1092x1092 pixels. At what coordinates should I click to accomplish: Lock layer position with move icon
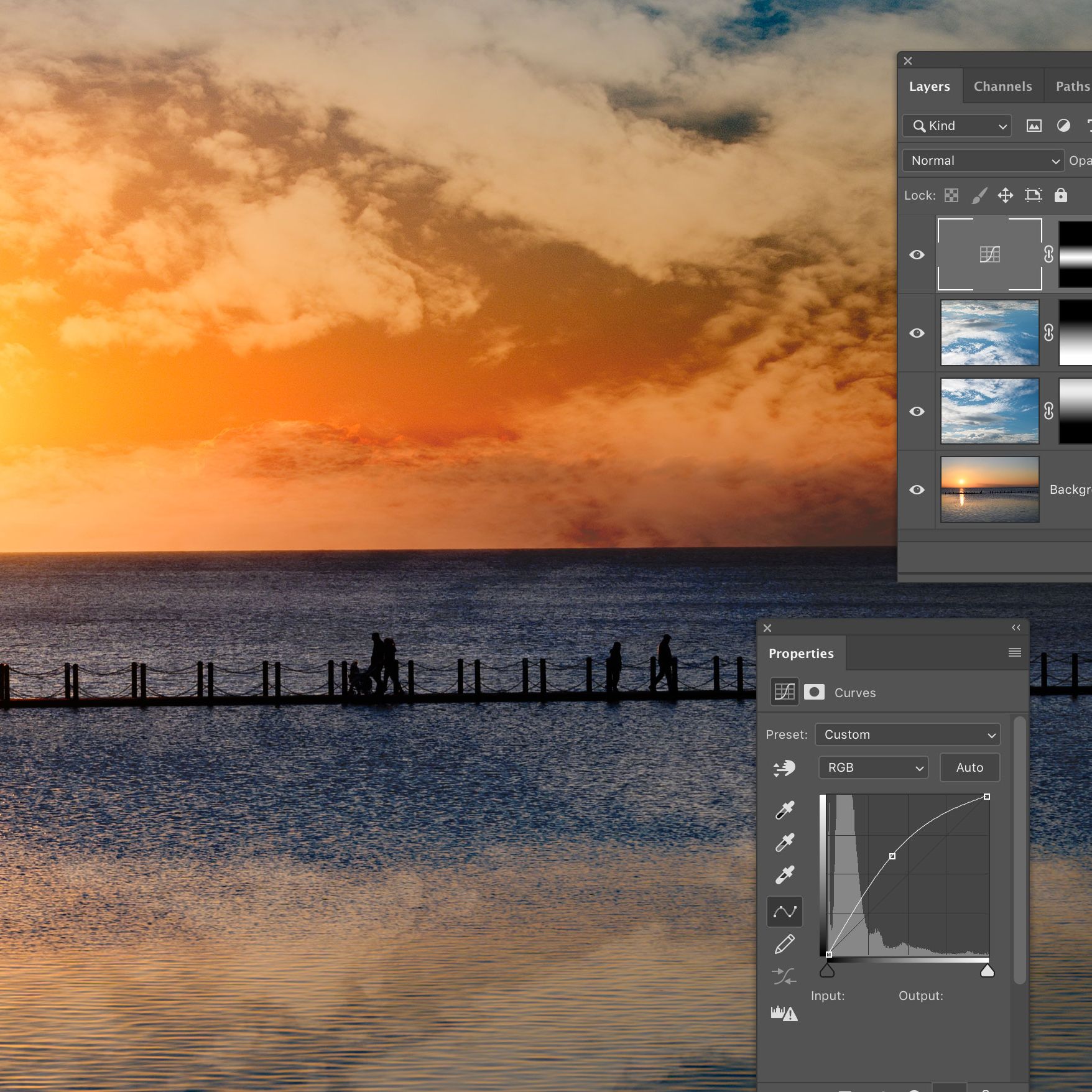click(x=1006, y=195)
